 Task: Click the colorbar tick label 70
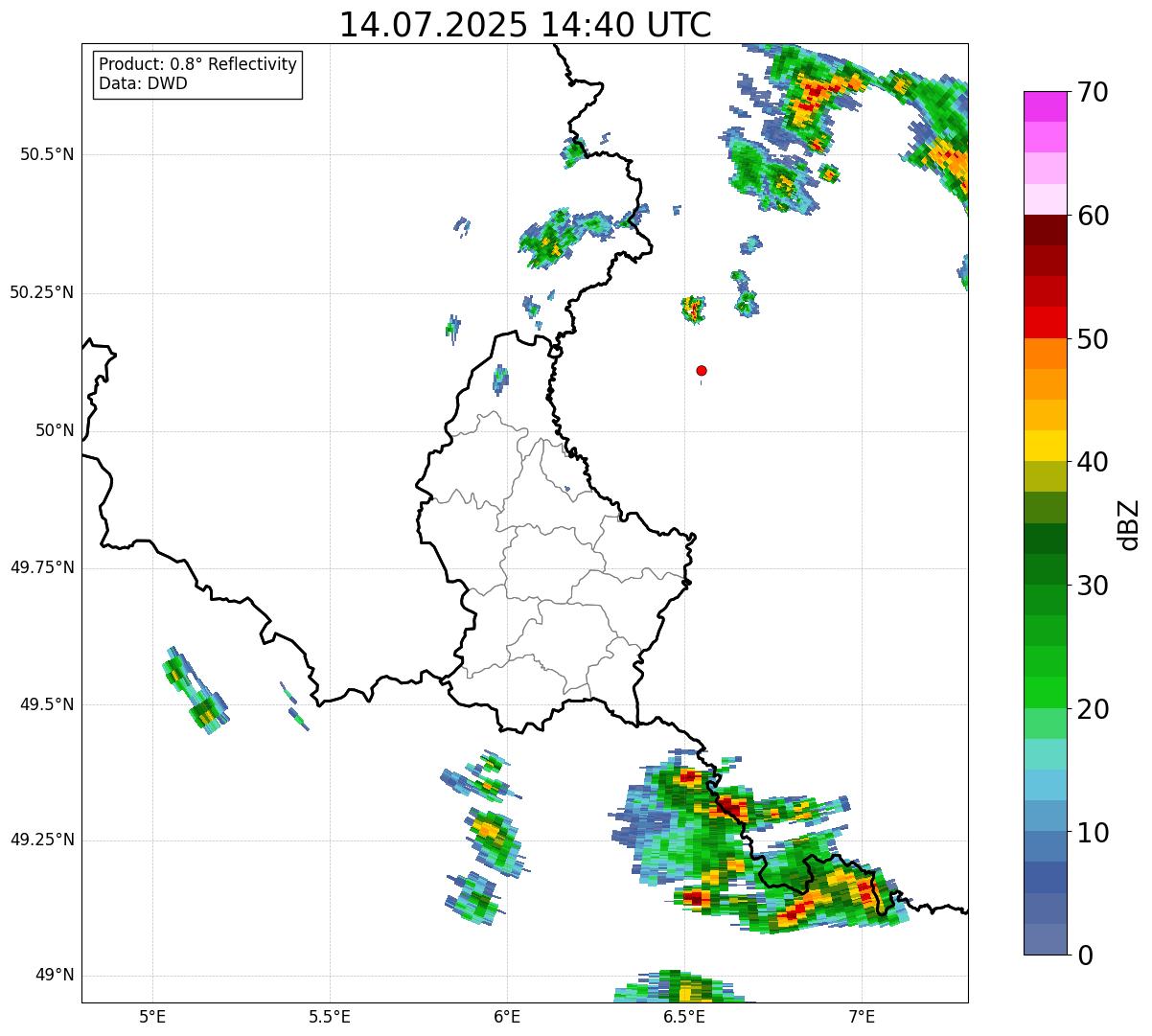[1092, 92]
